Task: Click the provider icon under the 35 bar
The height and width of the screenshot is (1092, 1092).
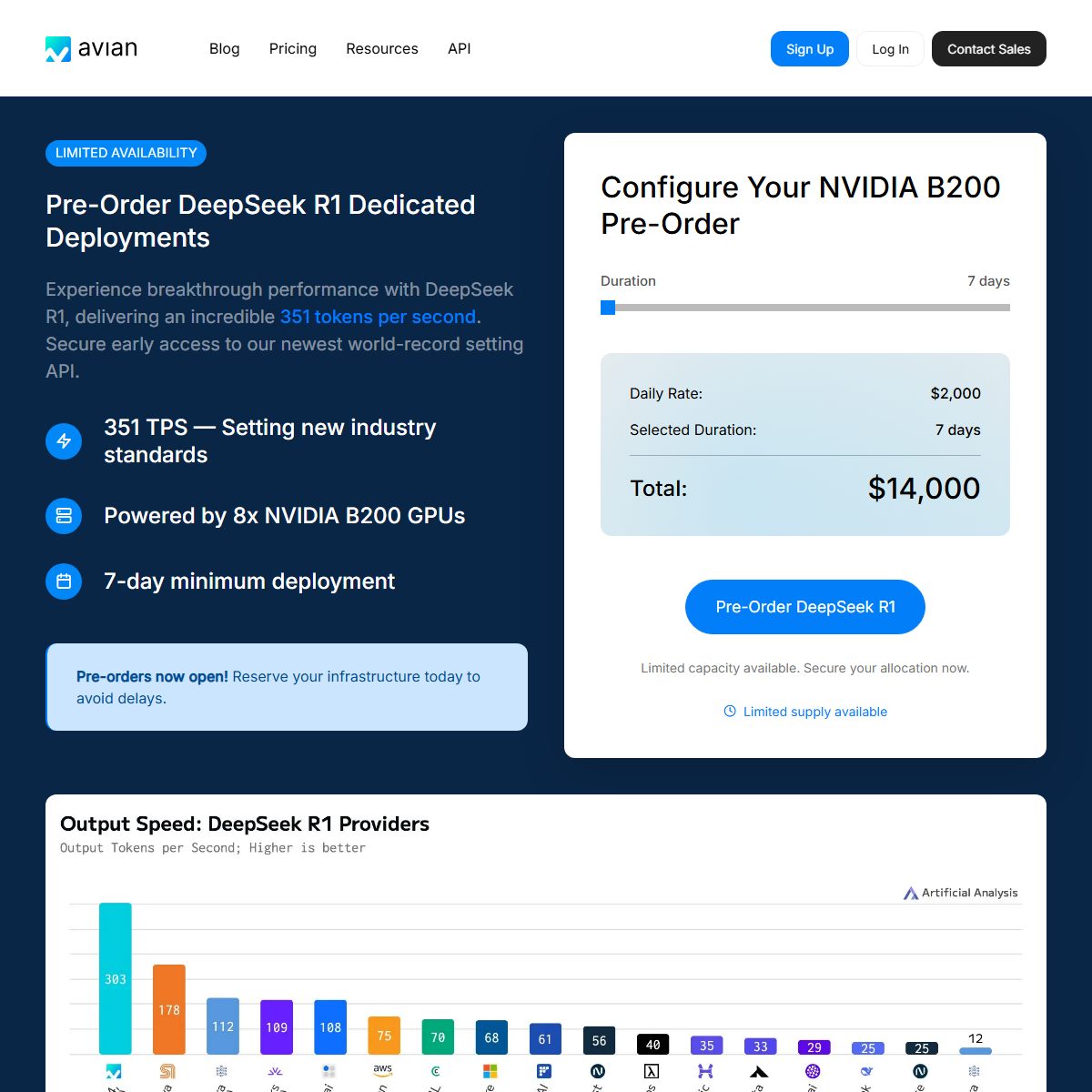Action: [705, 1071]
